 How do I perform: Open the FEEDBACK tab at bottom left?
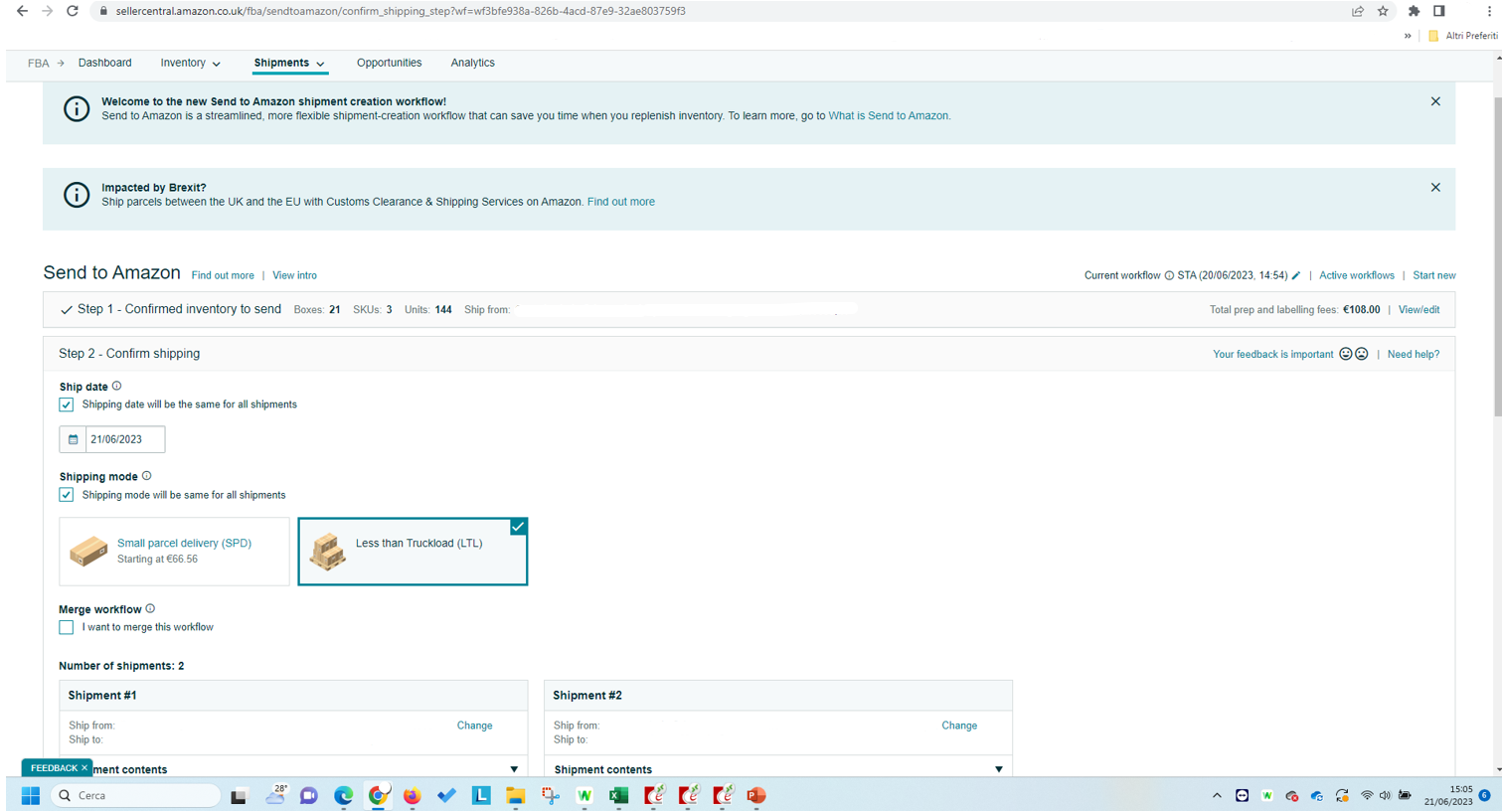[x=57, y=768]
